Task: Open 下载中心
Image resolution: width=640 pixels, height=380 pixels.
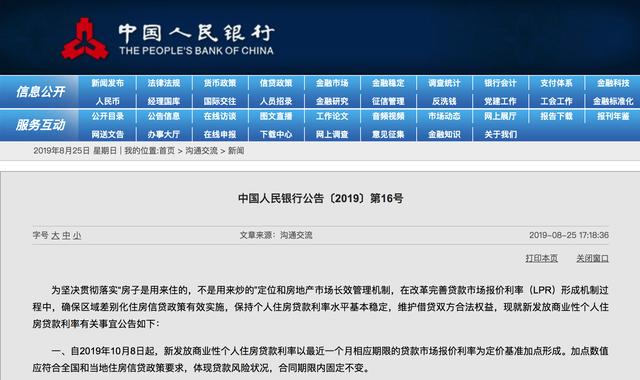Action: click(276, 134)
